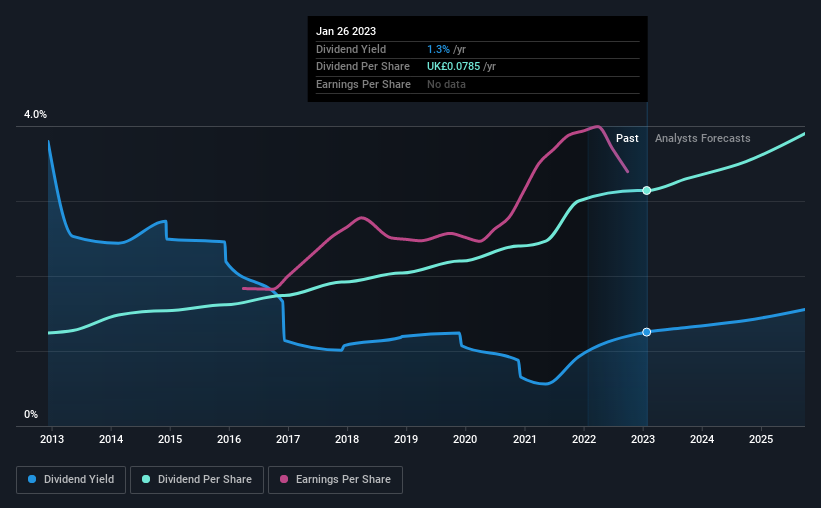The image size is (821, 508).
Task: Click the 2017 x-axis year label
Action: point(288,439)
